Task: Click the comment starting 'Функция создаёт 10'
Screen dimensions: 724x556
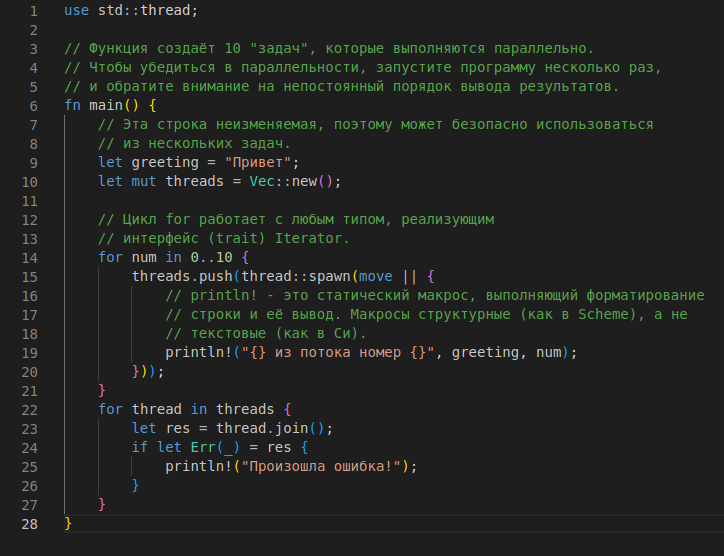Action: tap(329, 48)
